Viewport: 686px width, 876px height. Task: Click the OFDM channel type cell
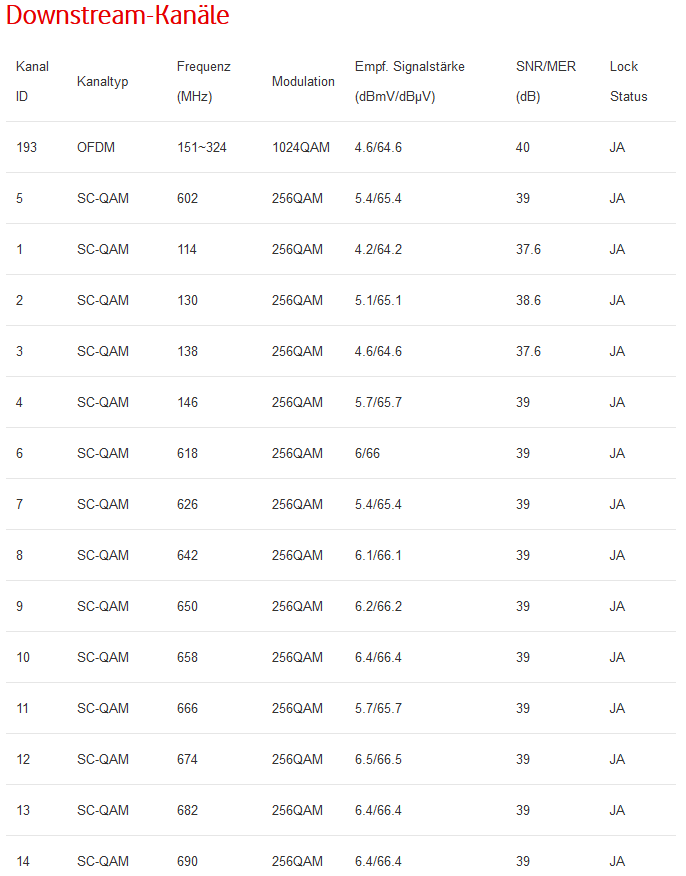(x=96, y=147)
